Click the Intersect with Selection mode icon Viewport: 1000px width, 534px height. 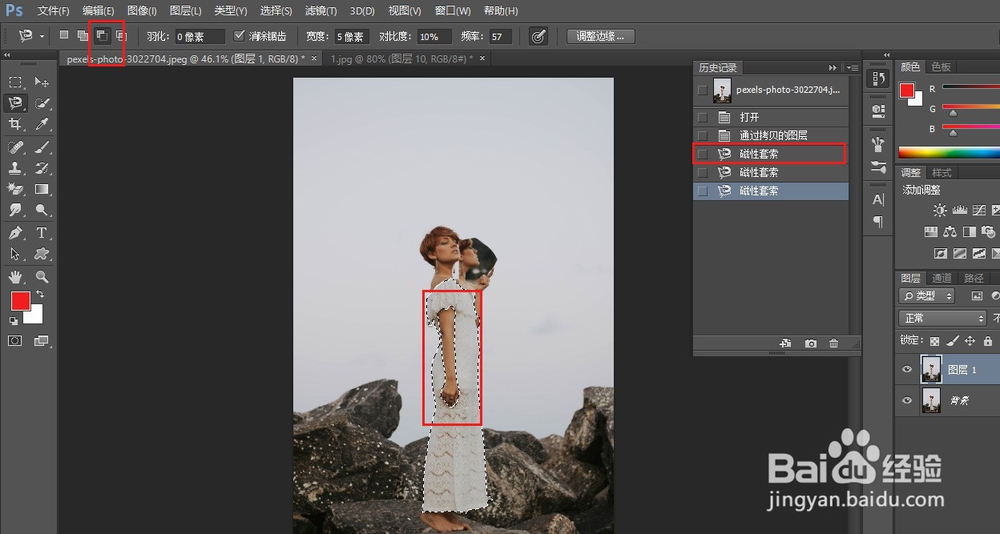[121, 36]
